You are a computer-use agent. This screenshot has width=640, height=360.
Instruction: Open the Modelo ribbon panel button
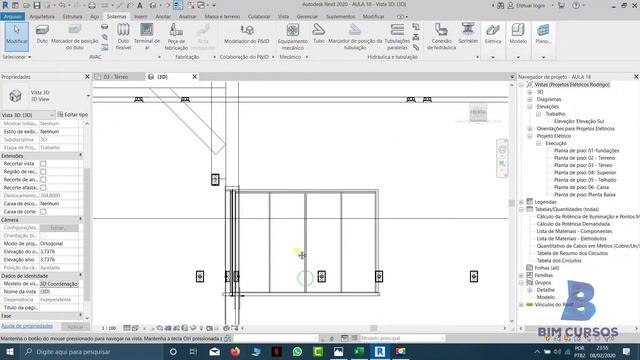pyautogui.click(x=518, y=34)
